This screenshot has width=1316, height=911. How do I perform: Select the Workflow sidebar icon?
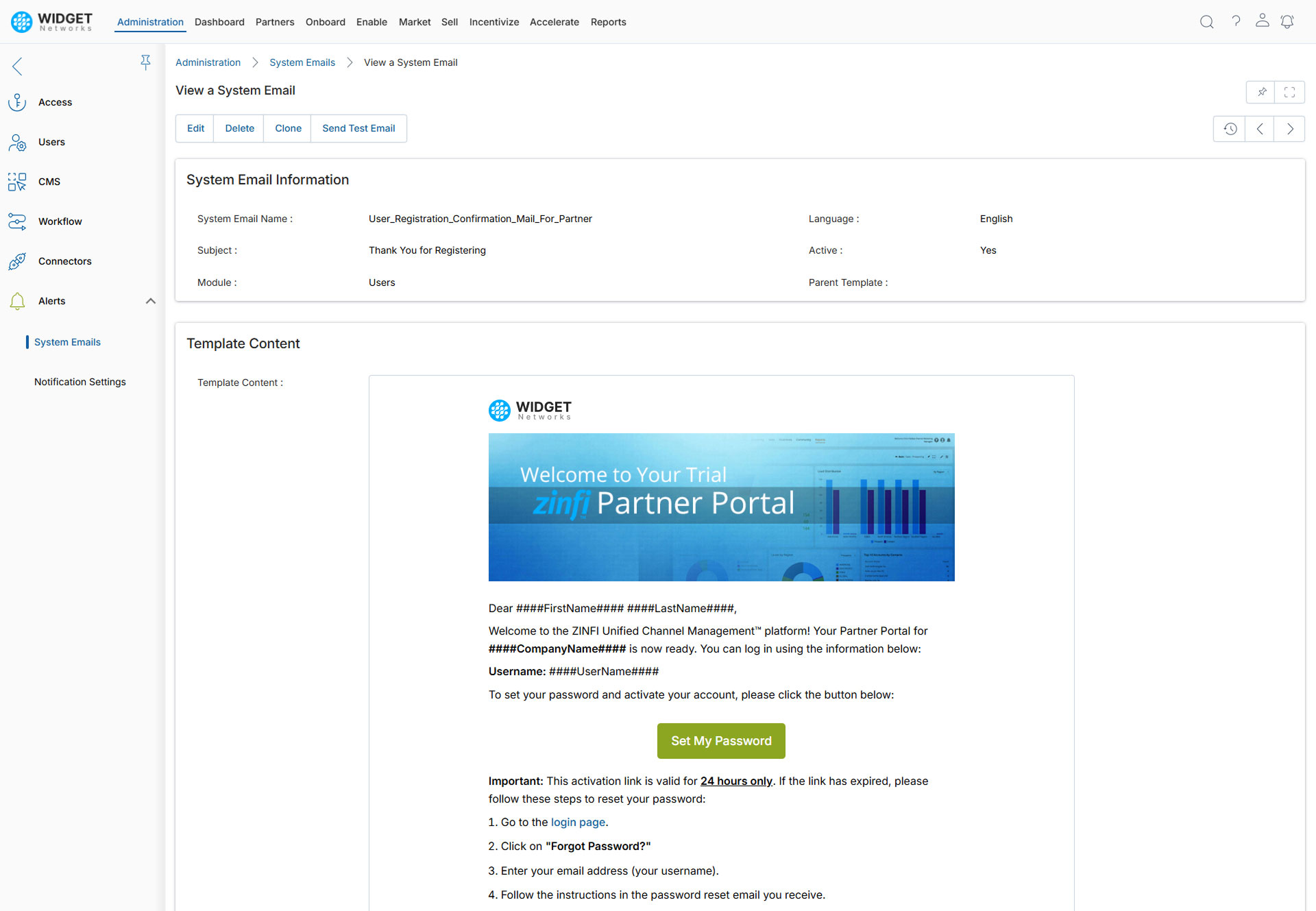tap(17, 221)
